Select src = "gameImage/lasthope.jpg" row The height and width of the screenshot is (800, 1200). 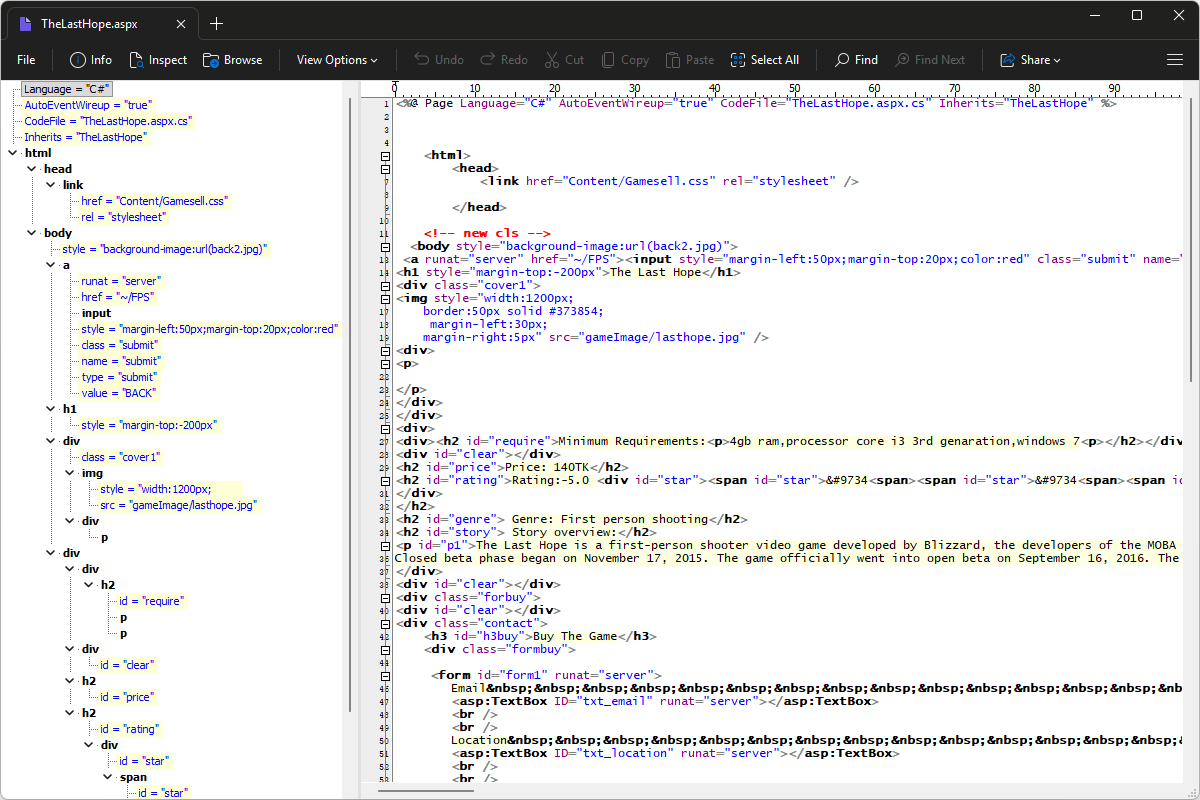click(x=178, y=505)
